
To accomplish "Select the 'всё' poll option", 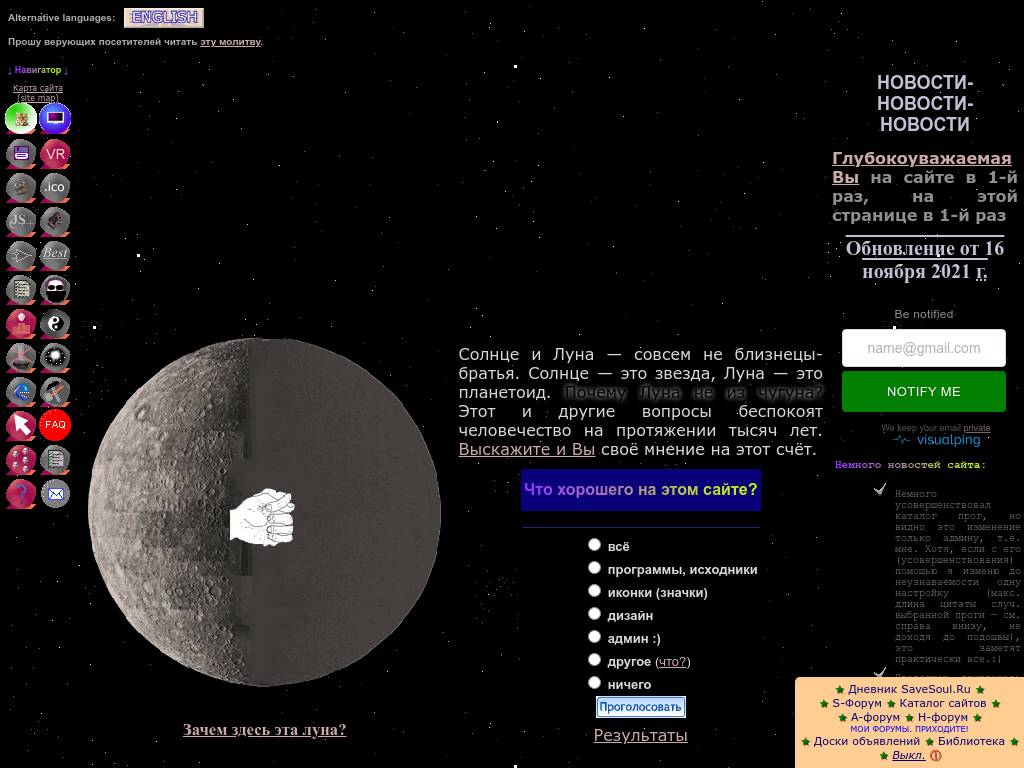I will [594, 545].
